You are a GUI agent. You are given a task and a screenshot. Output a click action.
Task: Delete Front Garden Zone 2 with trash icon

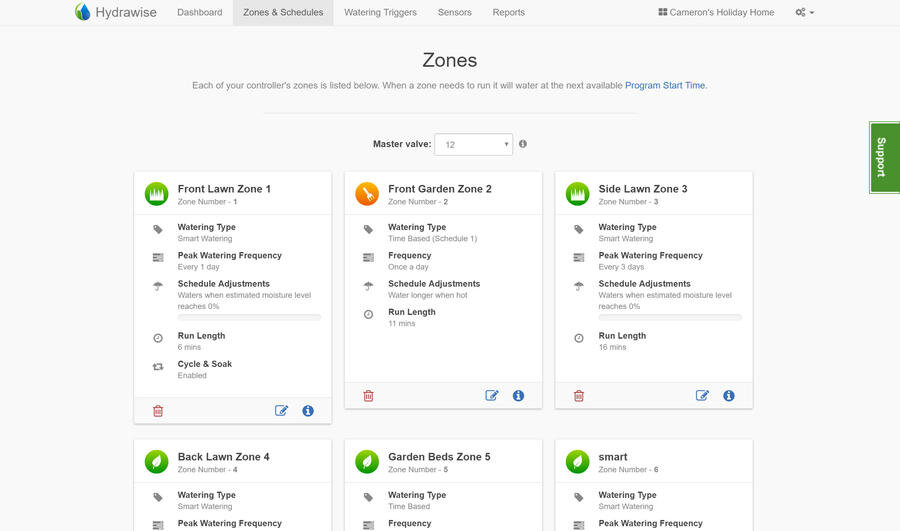pyautogui.click(x=368, y=396)
